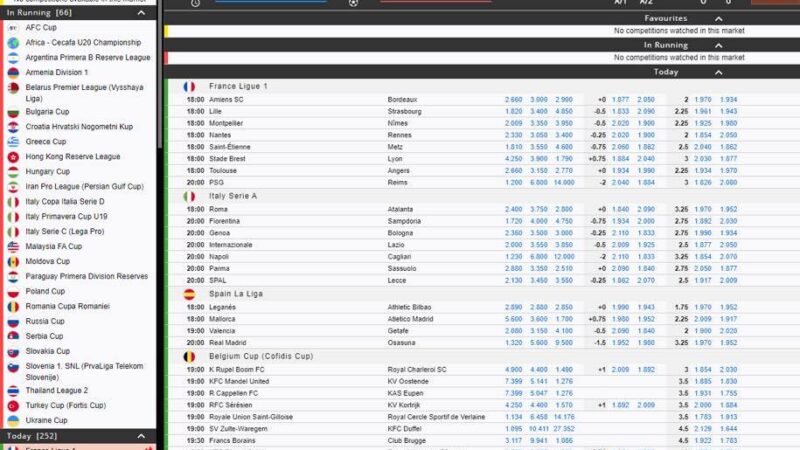This screenshot has width=800, height=450.
Task: Click the Belarus Premier League flag icon
Action: click(13, 88)
